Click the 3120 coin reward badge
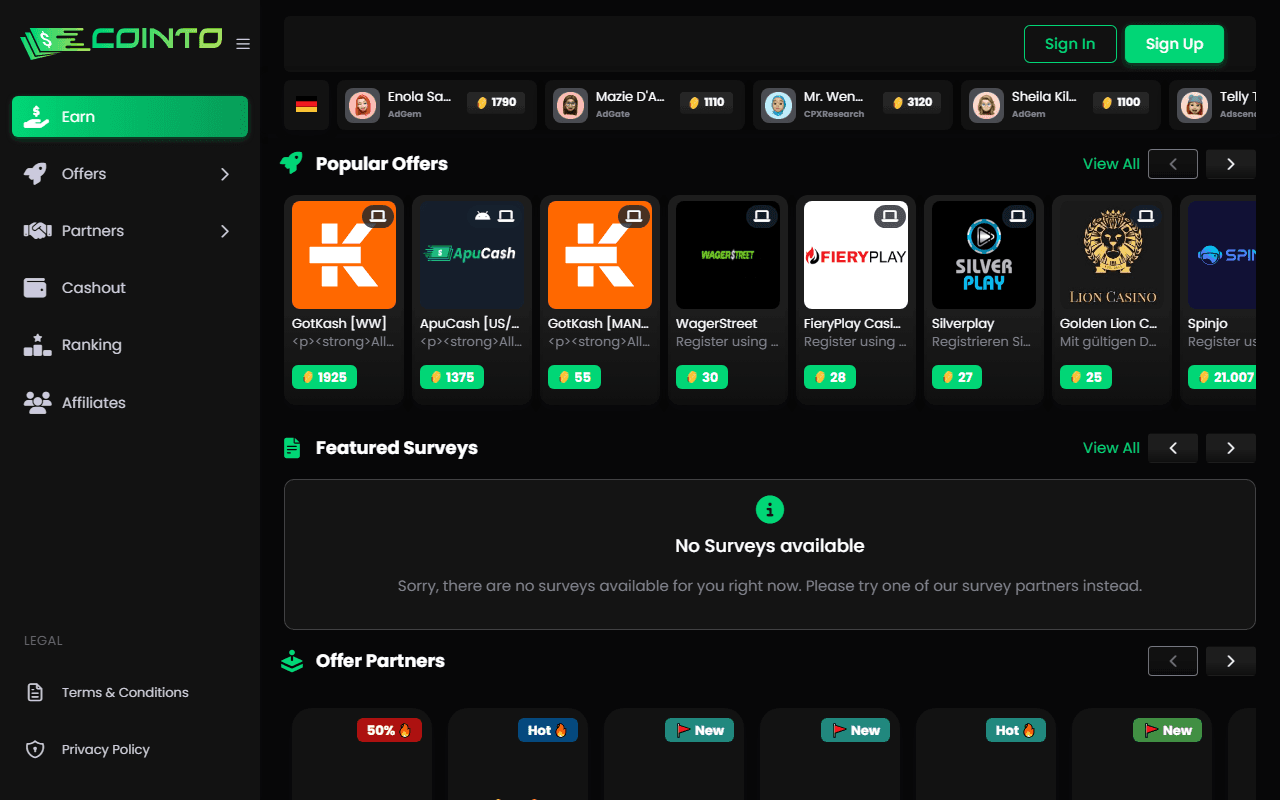 click(x=912, y=102)
